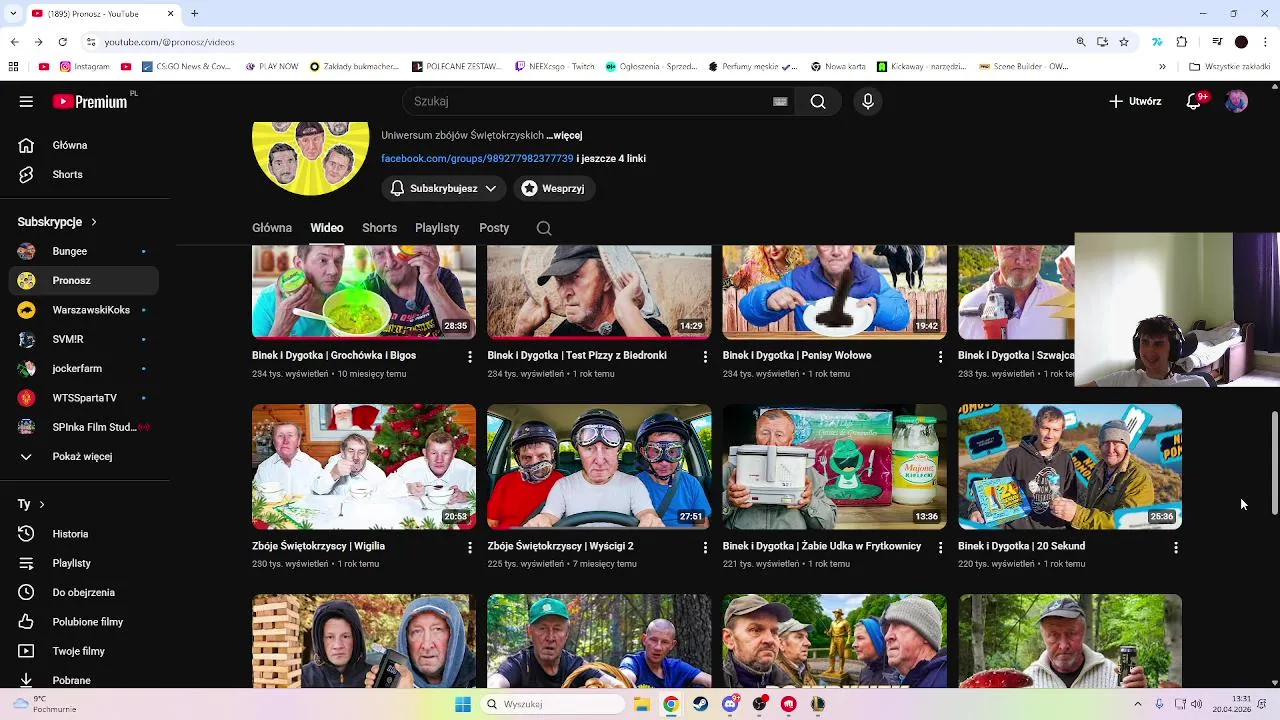
Task: Expand the Subskrypcje section header
Action: click(57, 222)
